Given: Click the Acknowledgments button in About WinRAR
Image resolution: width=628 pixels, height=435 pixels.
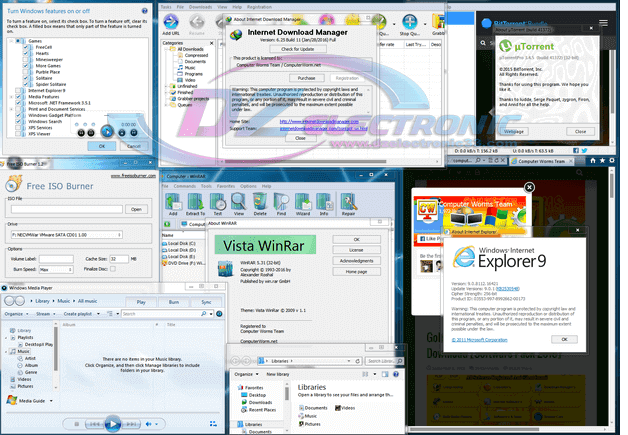Looking at the screenshot, I should pos(356,261).
